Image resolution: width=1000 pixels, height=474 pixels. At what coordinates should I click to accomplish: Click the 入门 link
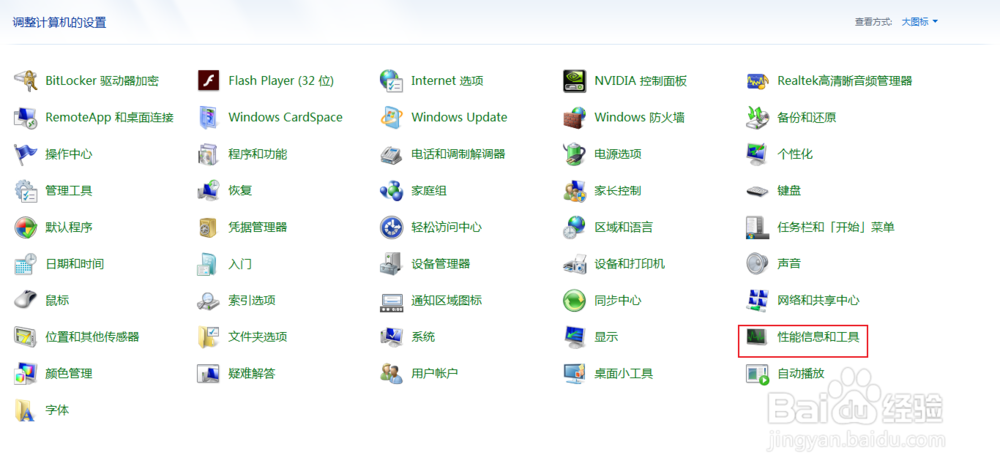pyautogui.click(x=240, y=263)
